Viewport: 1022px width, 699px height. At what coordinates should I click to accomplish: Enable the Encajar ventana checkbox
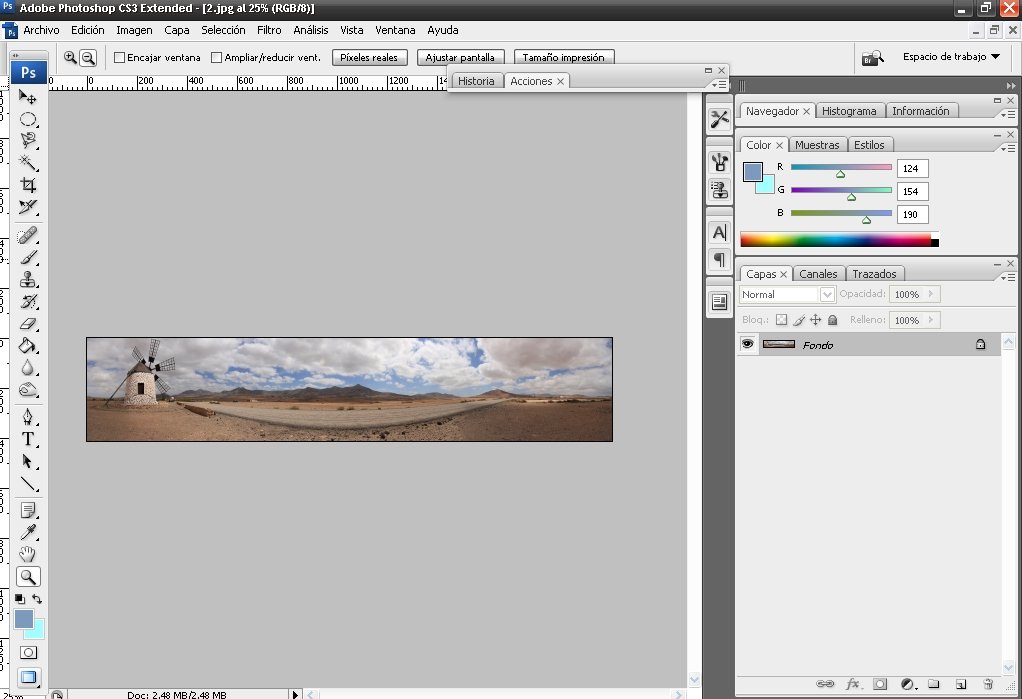(x=120, y=58)
